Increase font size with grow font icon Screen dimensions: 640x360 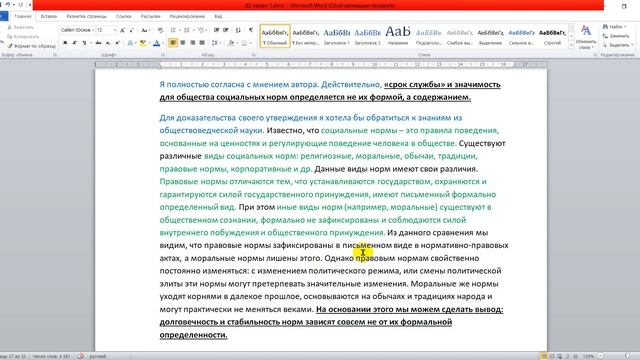click(122, 30)
